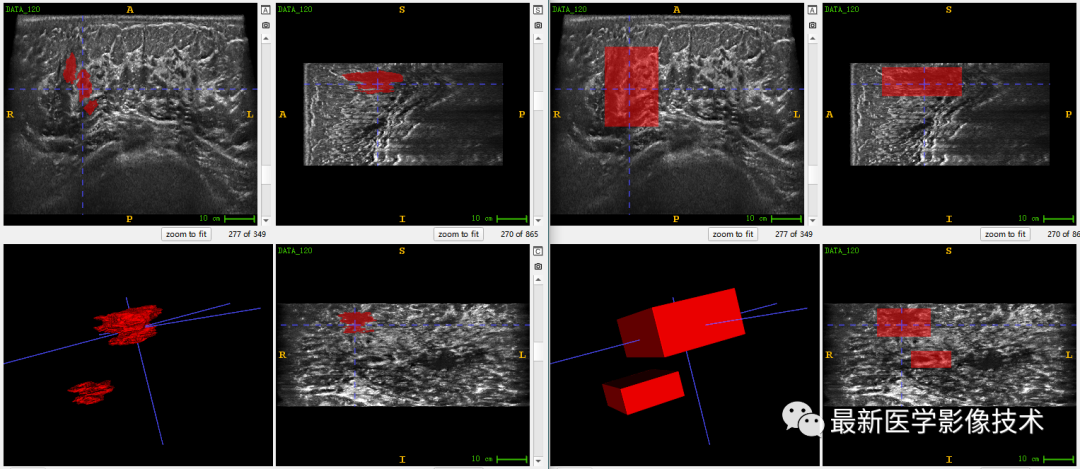Click the larger red mesh in the left 3D view
The image size is (1080, 469).
[x=128, y=324]
